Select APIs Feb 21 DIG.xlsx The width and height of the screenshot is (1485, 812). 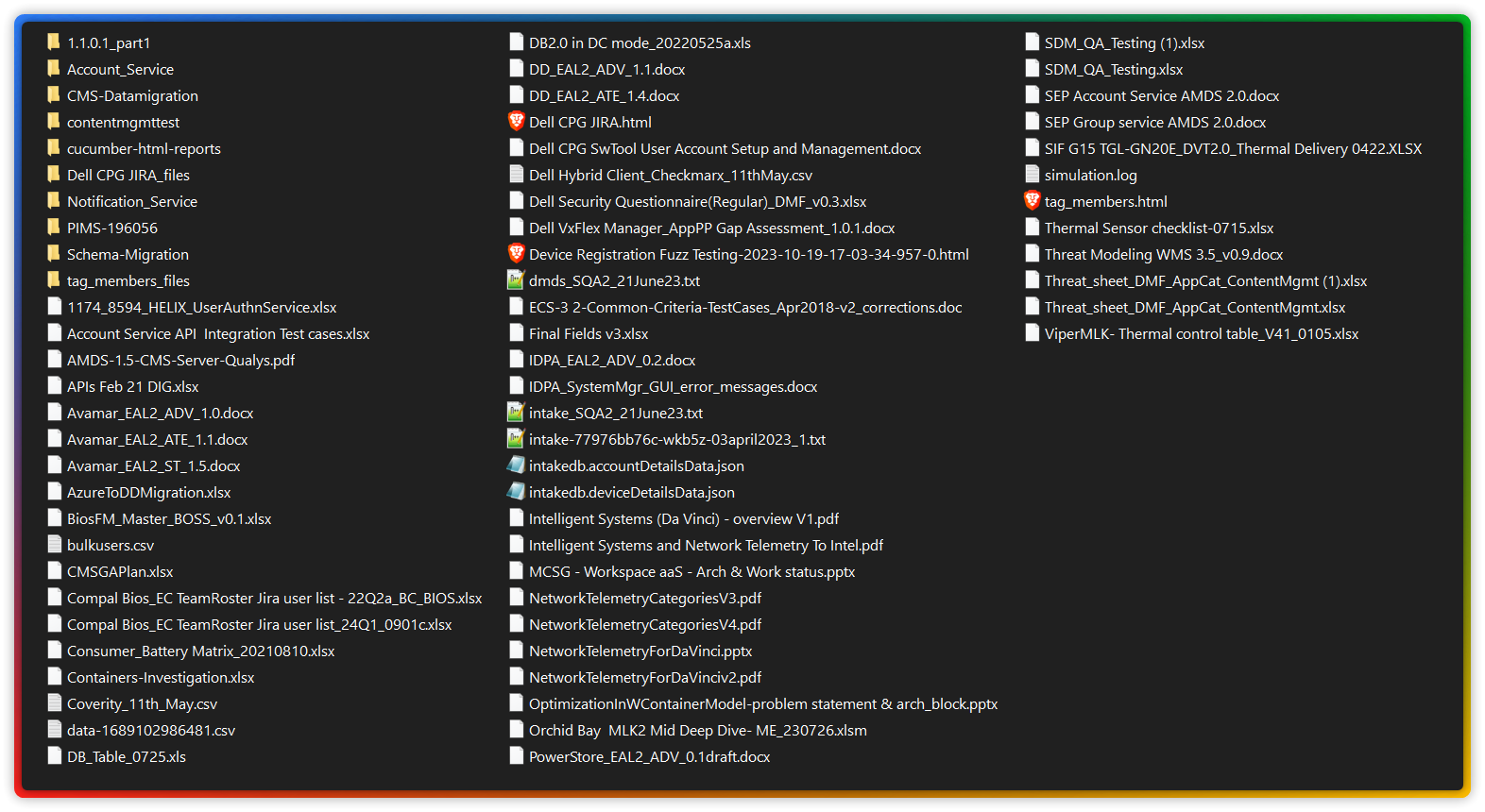coord(133,386)
